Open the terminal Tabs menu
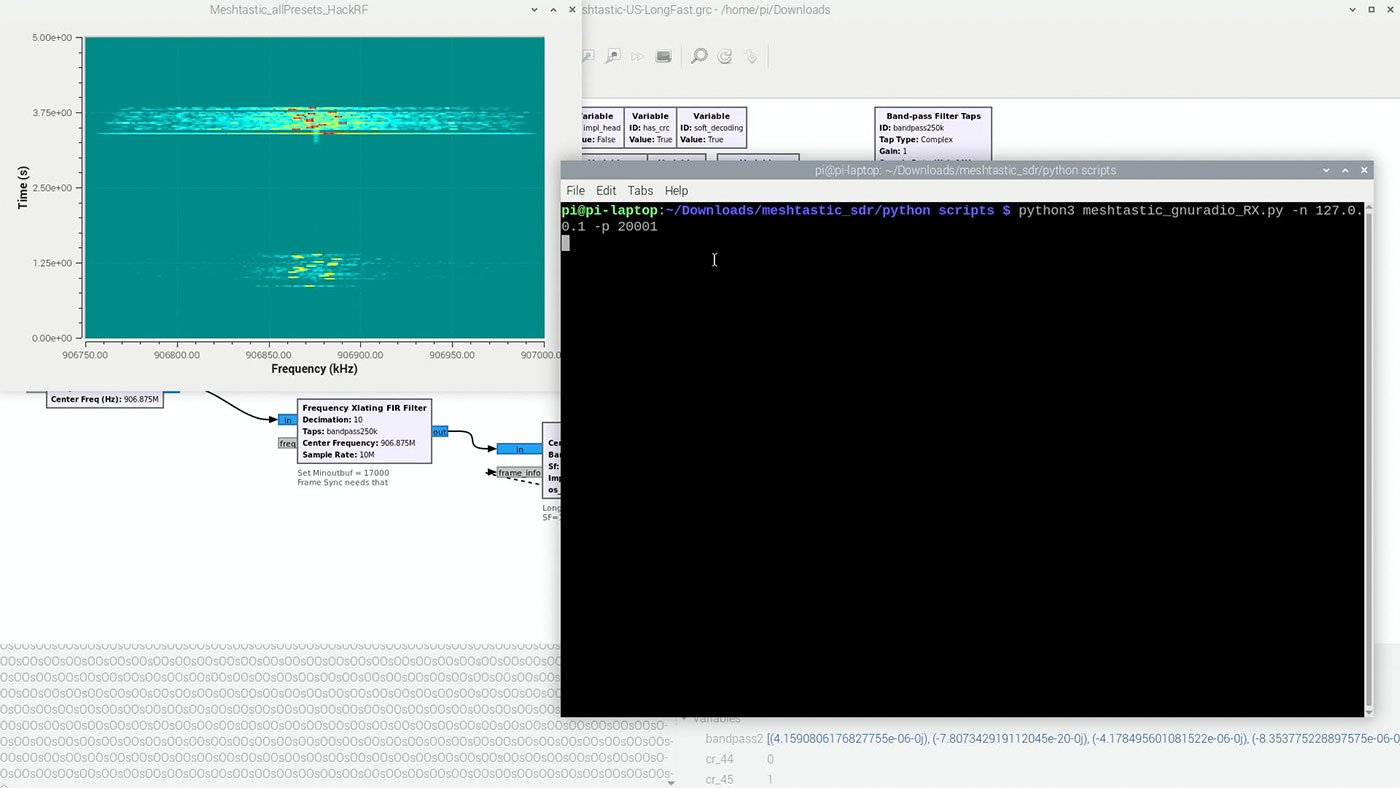 pyautogui.click(x=640, y=191)
